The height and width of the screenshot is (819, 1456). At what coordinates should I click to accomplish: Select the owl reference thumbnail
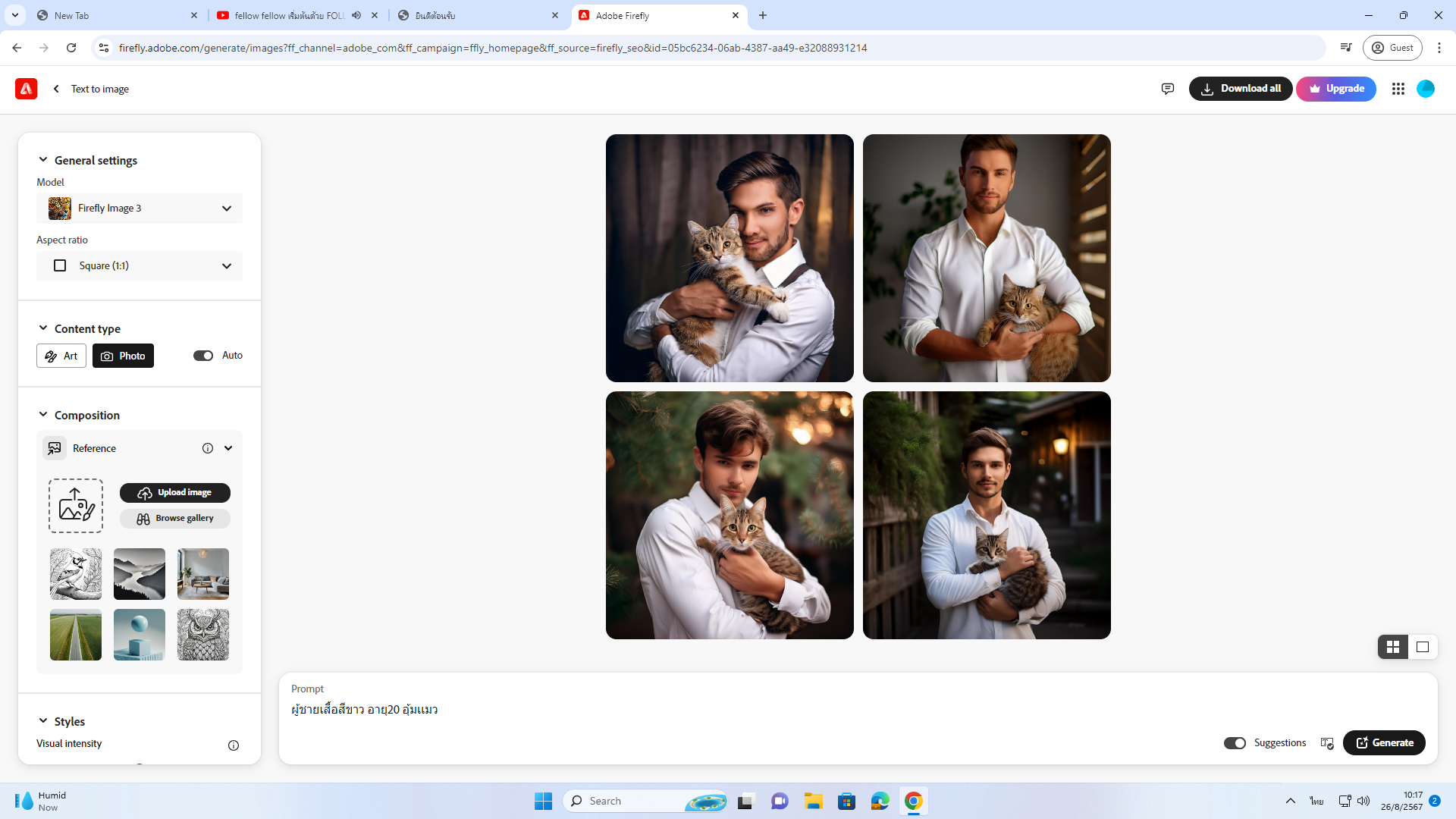(202, 635)
